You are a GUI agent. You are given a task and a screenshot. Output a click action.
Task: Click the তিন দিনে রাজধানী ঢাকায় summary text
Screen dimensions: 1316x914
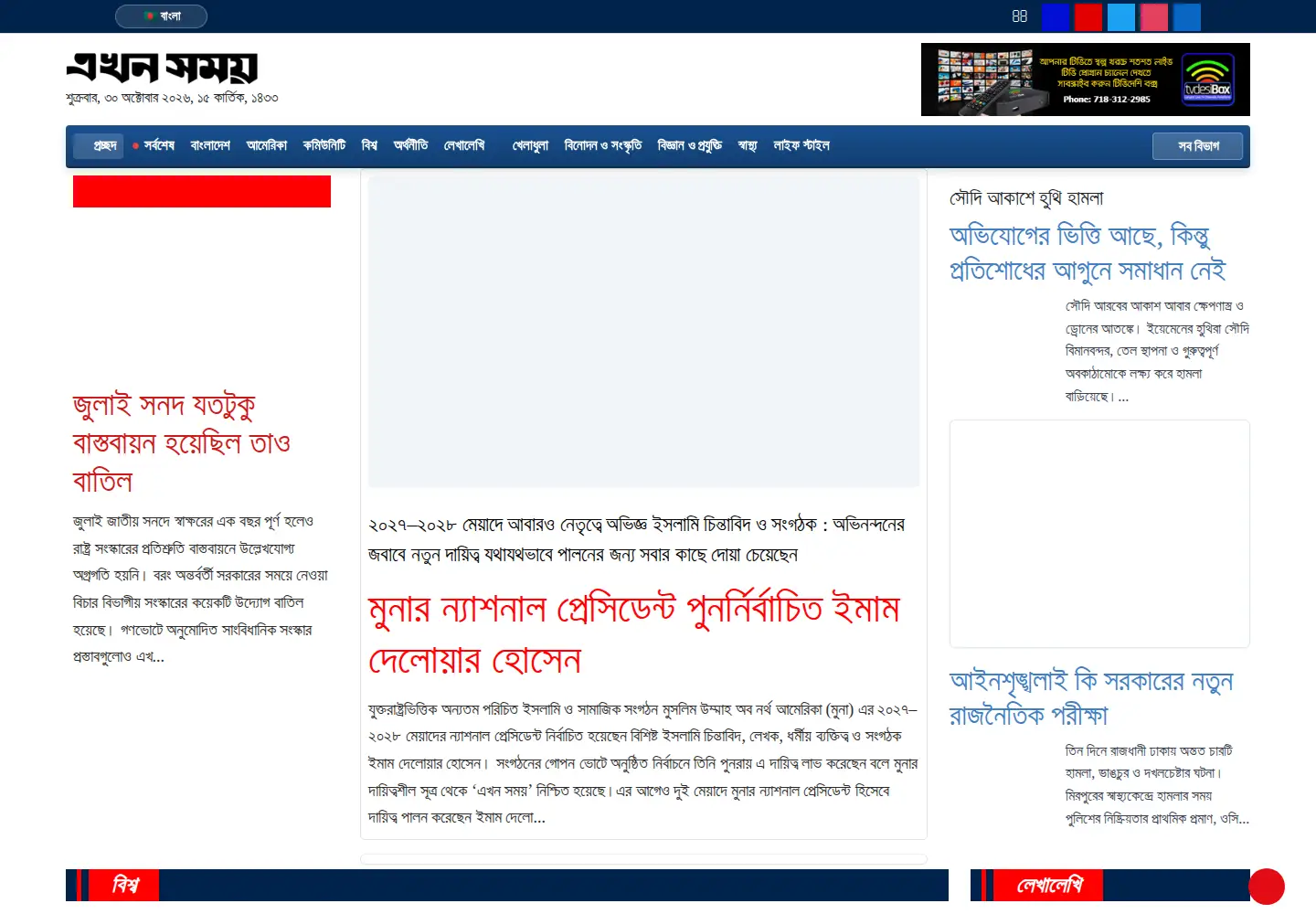click(x=1157, y=784)
